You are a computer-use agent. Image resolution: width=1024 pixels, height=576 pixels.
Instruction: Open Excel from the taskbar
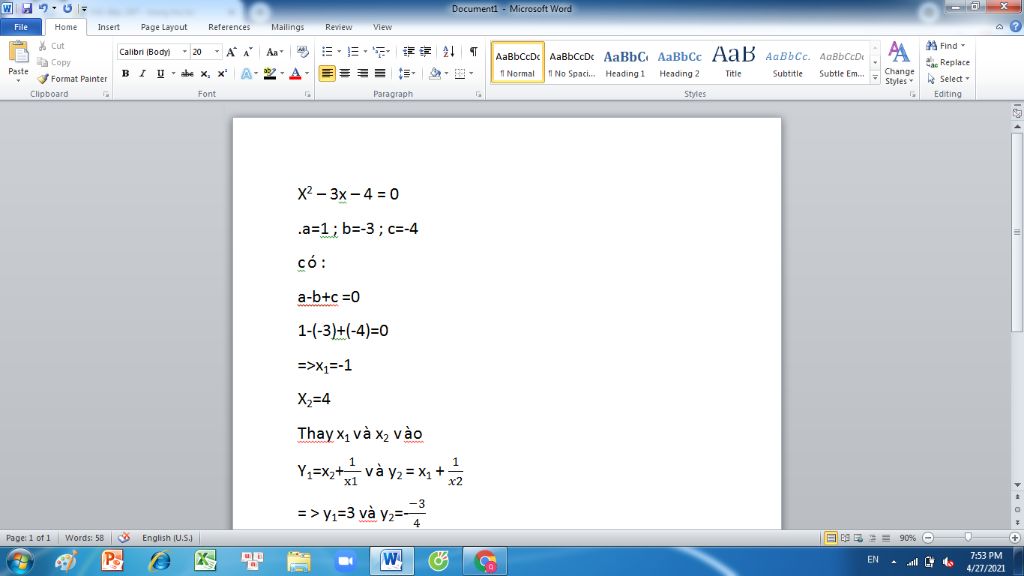(205, 561)
